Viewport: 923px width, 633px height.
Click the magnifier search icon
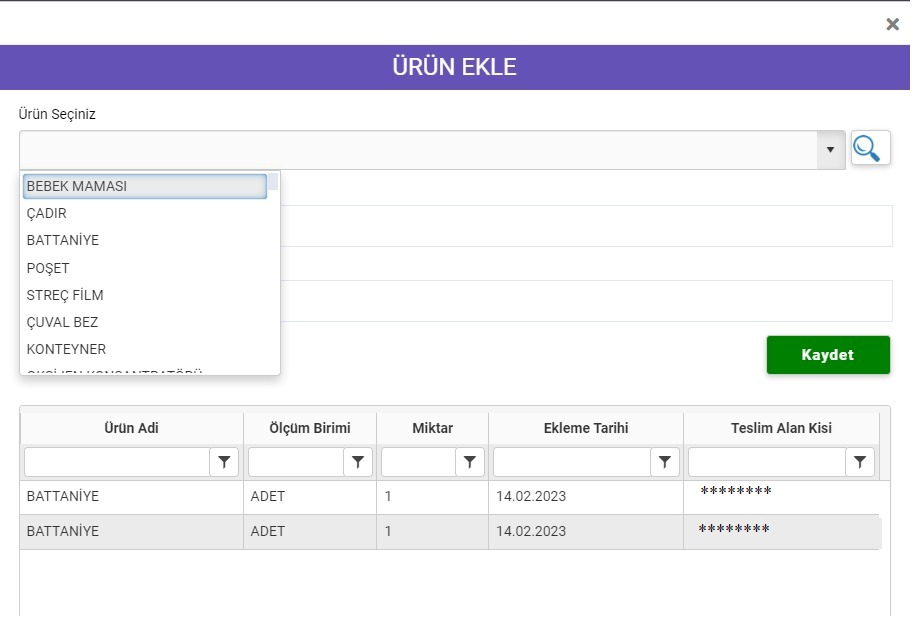(870, 149)
